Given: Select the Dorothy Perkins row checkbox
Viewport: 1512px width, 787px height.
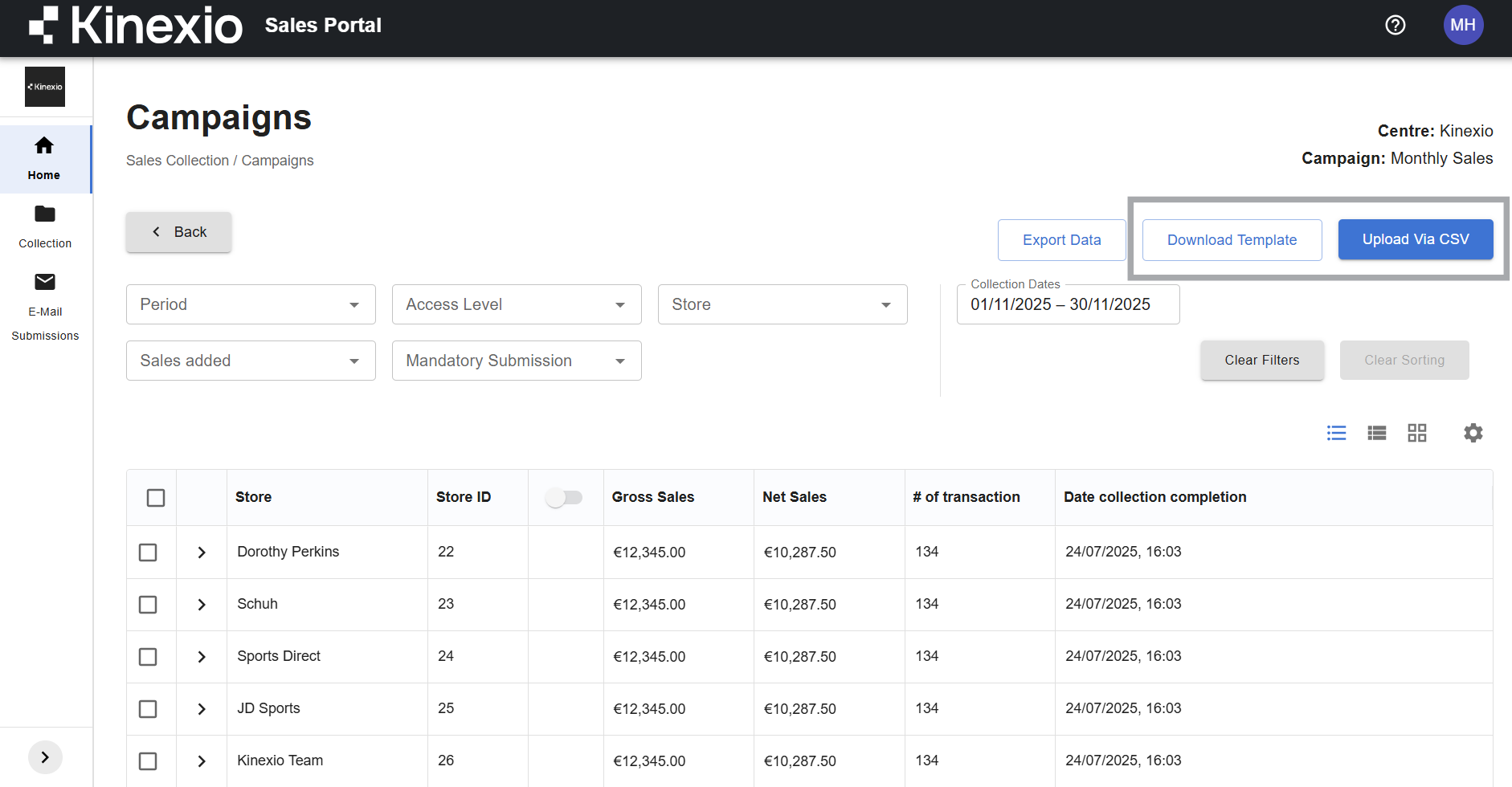Looking at the screenshot, I should pyautogui.click(x=148, y=553).
